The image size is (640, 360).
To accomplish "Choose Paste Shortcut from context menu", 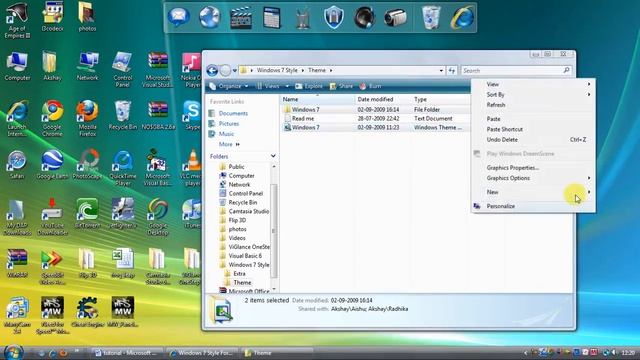I will [533, 129].
